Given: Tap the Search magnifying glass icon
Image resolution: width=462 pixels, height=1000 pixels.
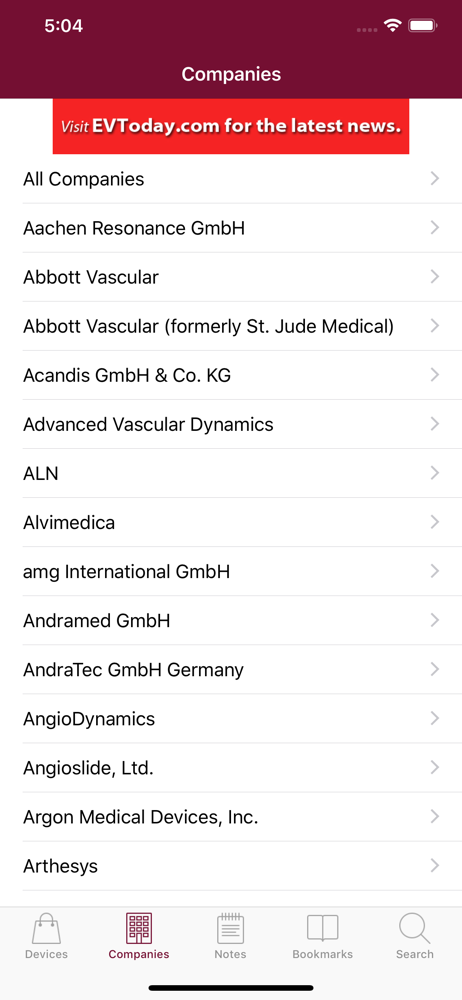Looking at the screenshot, I should point(414,929).
